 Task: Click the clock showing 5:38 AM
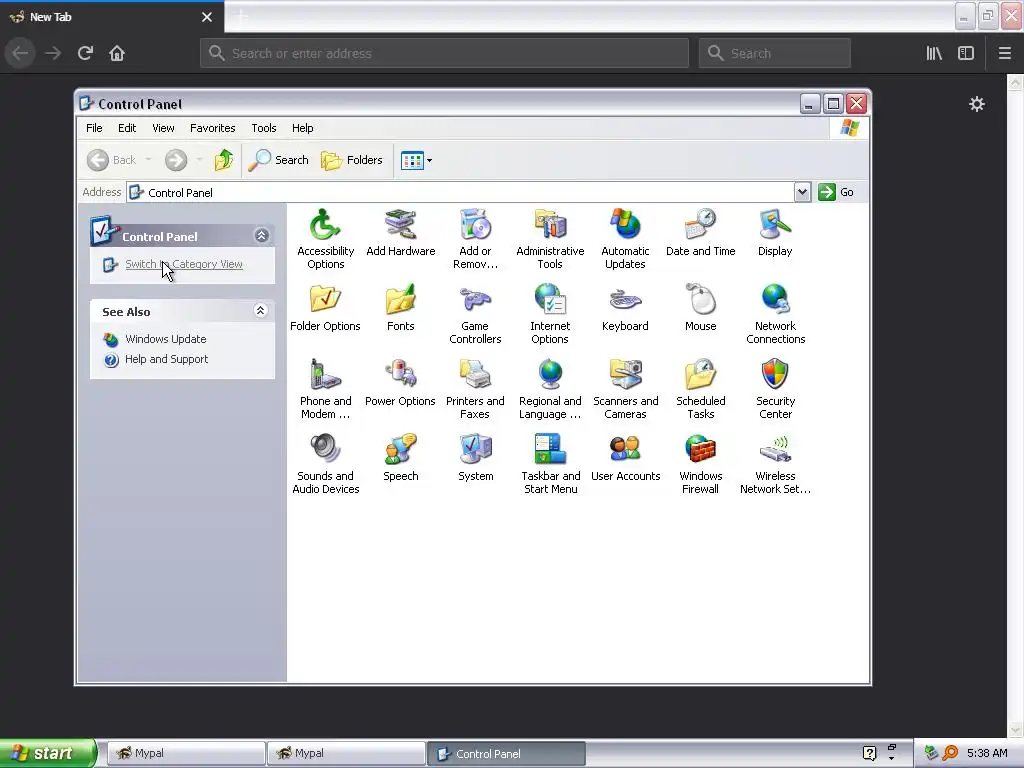(986, 753)
